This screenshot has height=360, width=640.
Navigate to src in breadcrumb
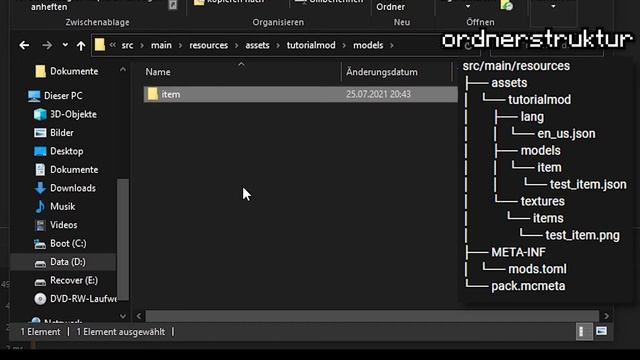(x=127, y=45)
